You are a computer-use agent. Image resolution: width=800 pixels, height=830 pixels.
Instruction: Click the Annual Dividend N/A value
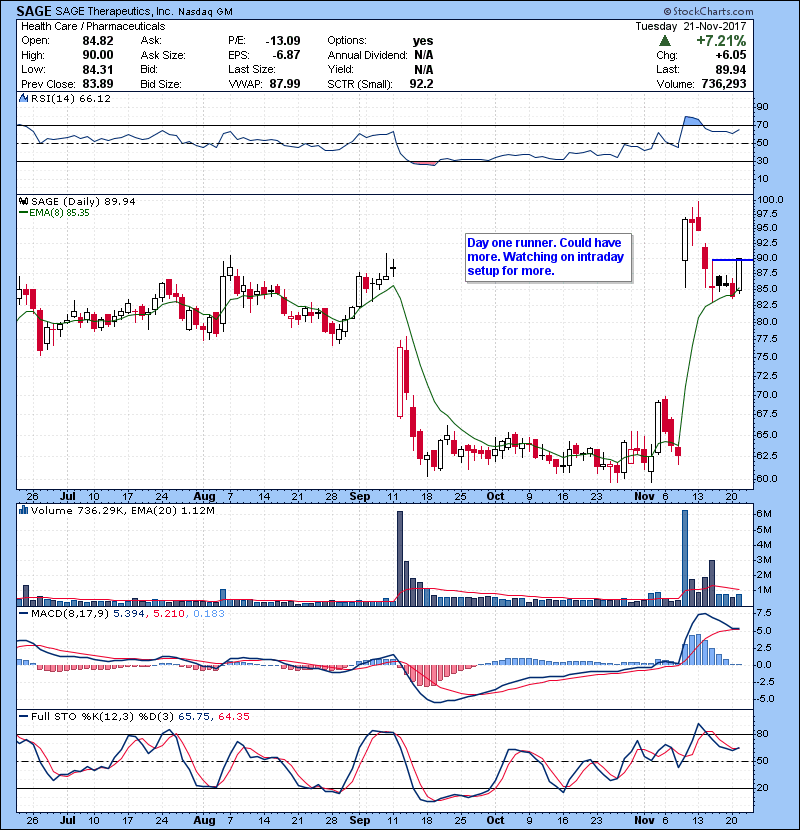[x=424, y=55]
